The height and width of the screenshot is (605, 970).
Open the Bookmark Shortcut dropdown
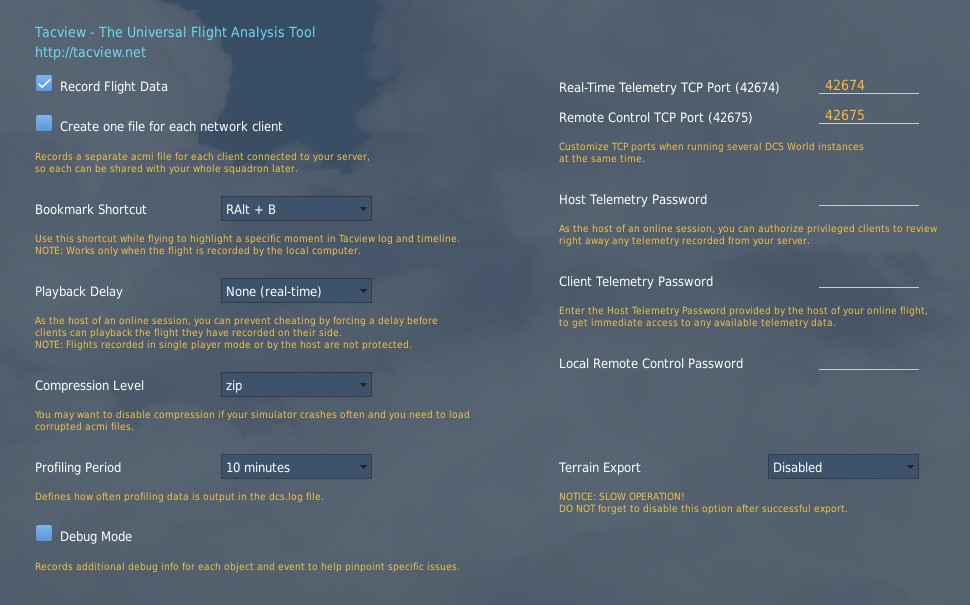pyautogui.click(x=296, y=209)
